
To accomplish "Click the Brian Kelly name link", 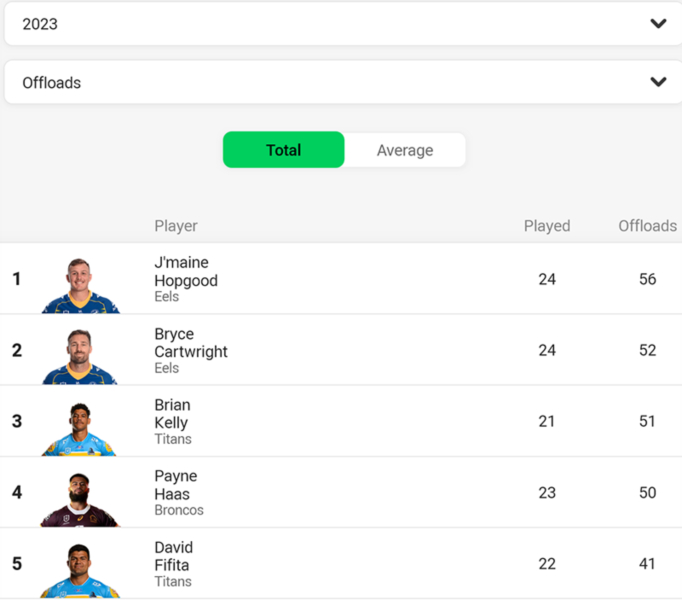I will [x=172, y=414].
